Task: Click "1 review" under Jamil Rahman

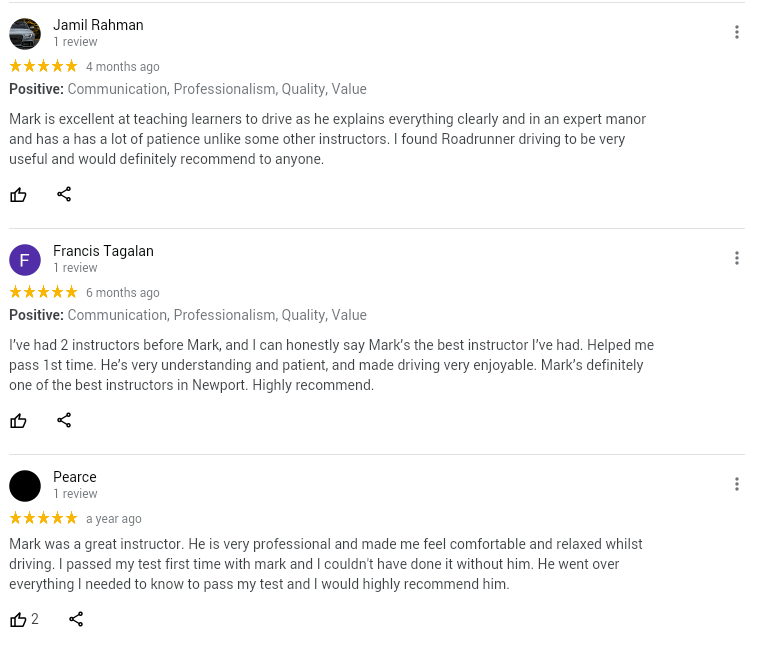Action: pyautogui.click(x=75, y=42)
